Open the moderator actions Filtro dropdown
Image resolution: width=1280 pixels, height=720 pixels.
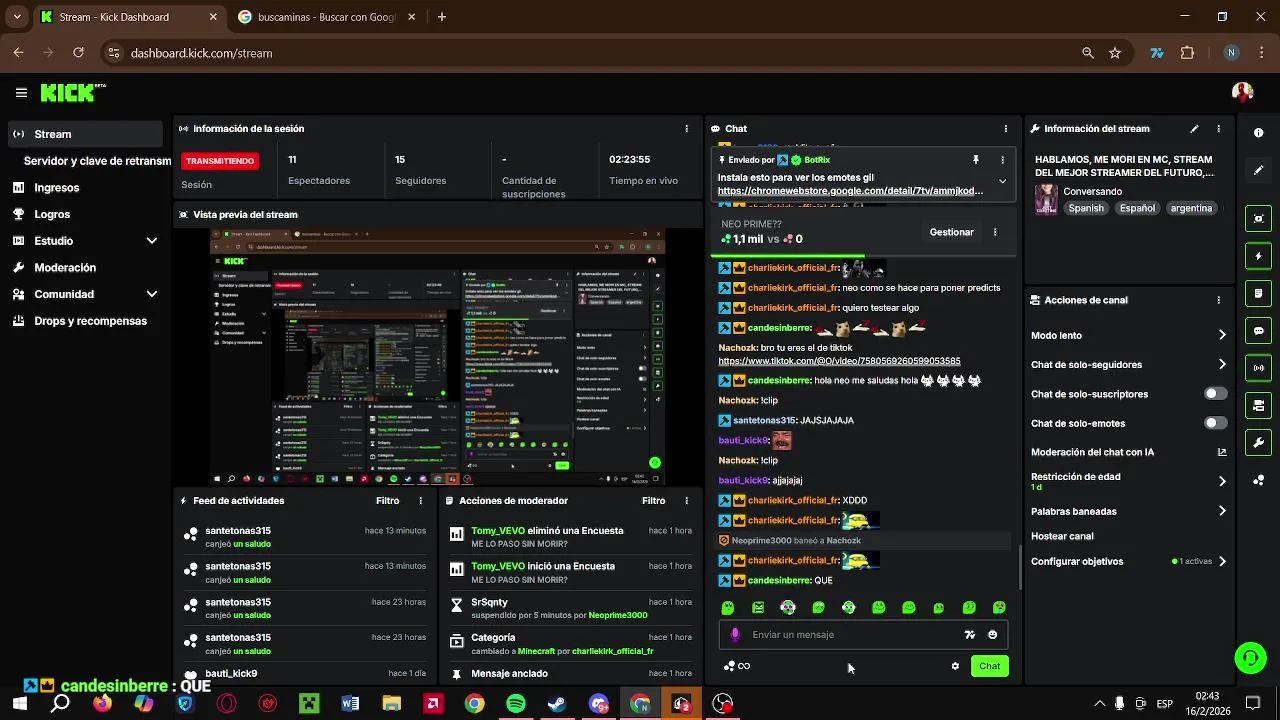tap(653, 501)
